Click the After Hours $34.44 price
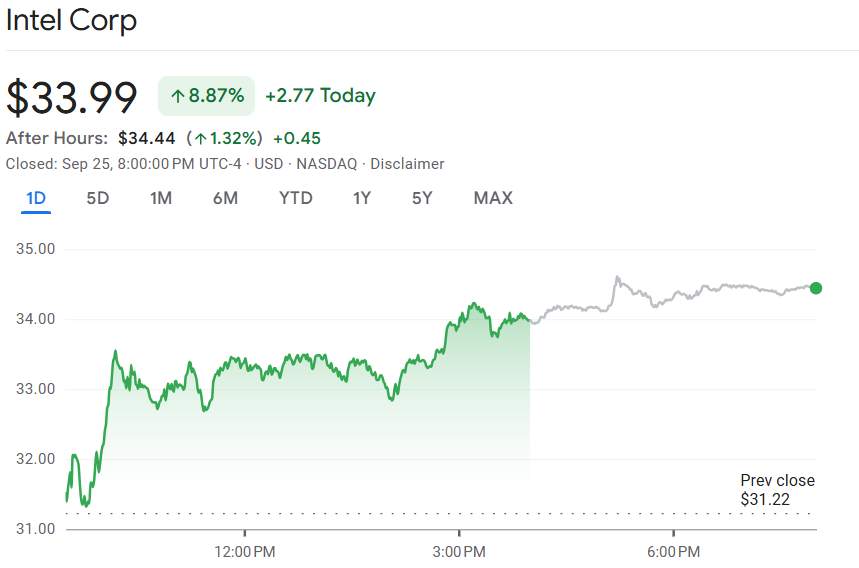Viewport: 859px width, 568px height. pyautogui.click(x=146, y=138)
